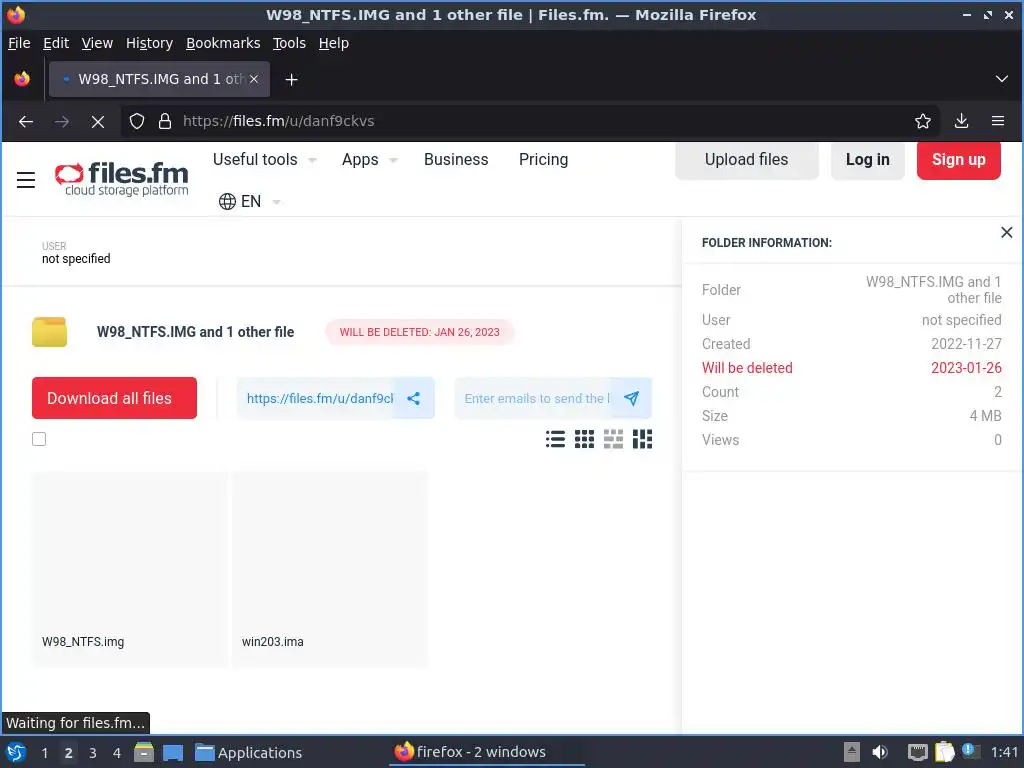The image size is (1024, 768).
Task: Switch to list view layout
Action: pyautogui.click(x=556, y=439)
